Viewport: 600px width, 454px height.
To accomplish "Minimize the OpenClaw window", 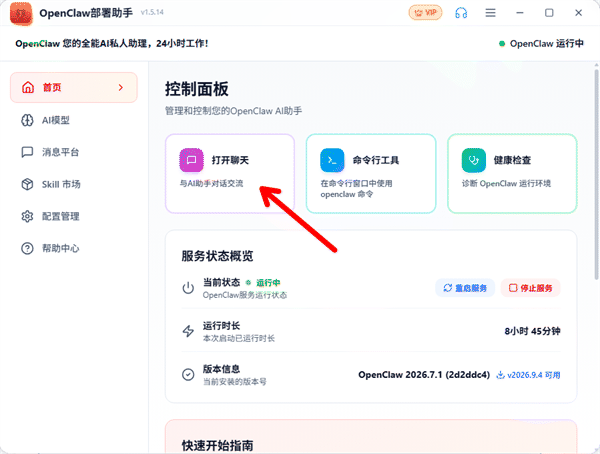I will (520, 13).
